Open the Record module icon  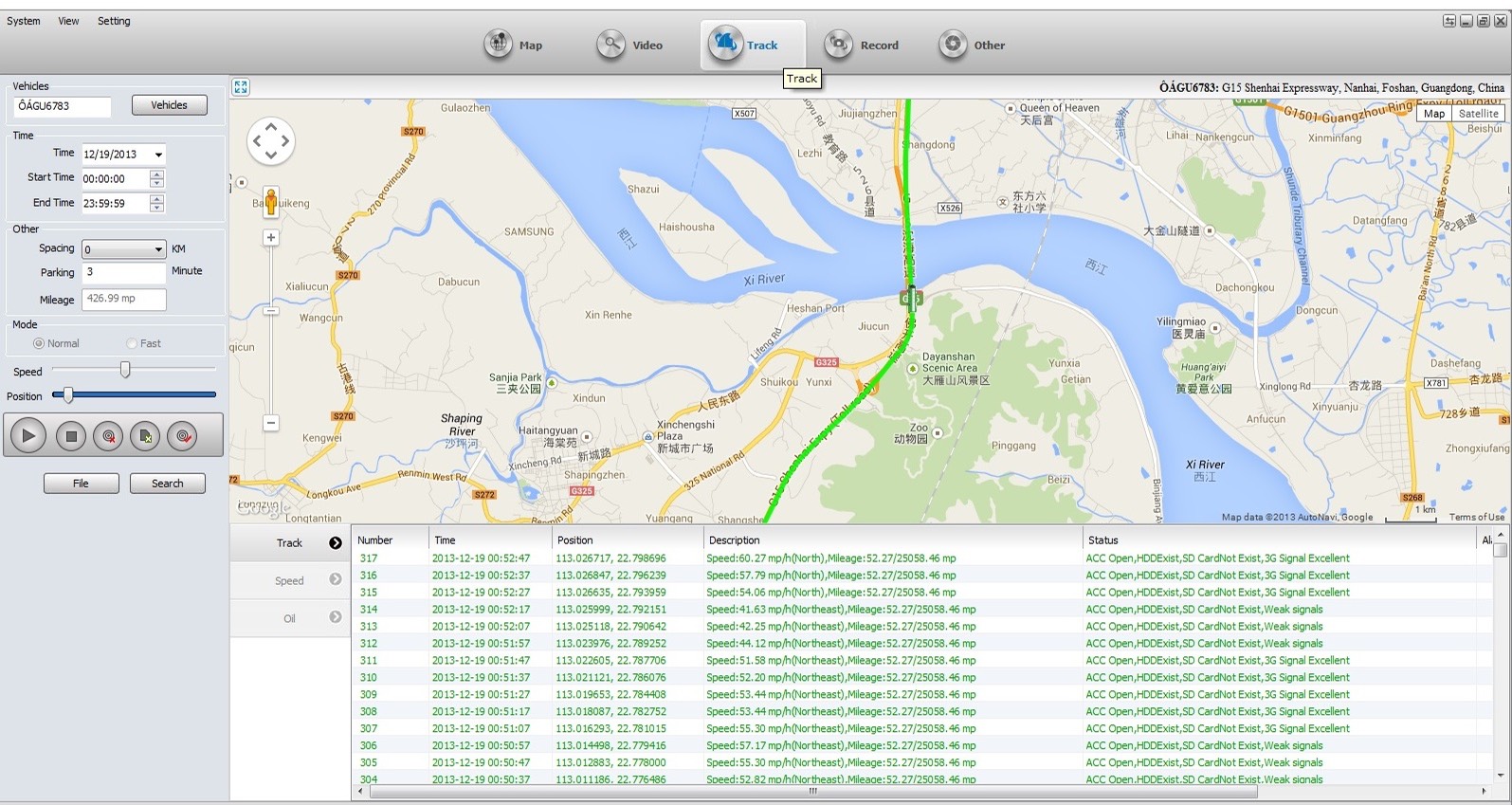839,45
